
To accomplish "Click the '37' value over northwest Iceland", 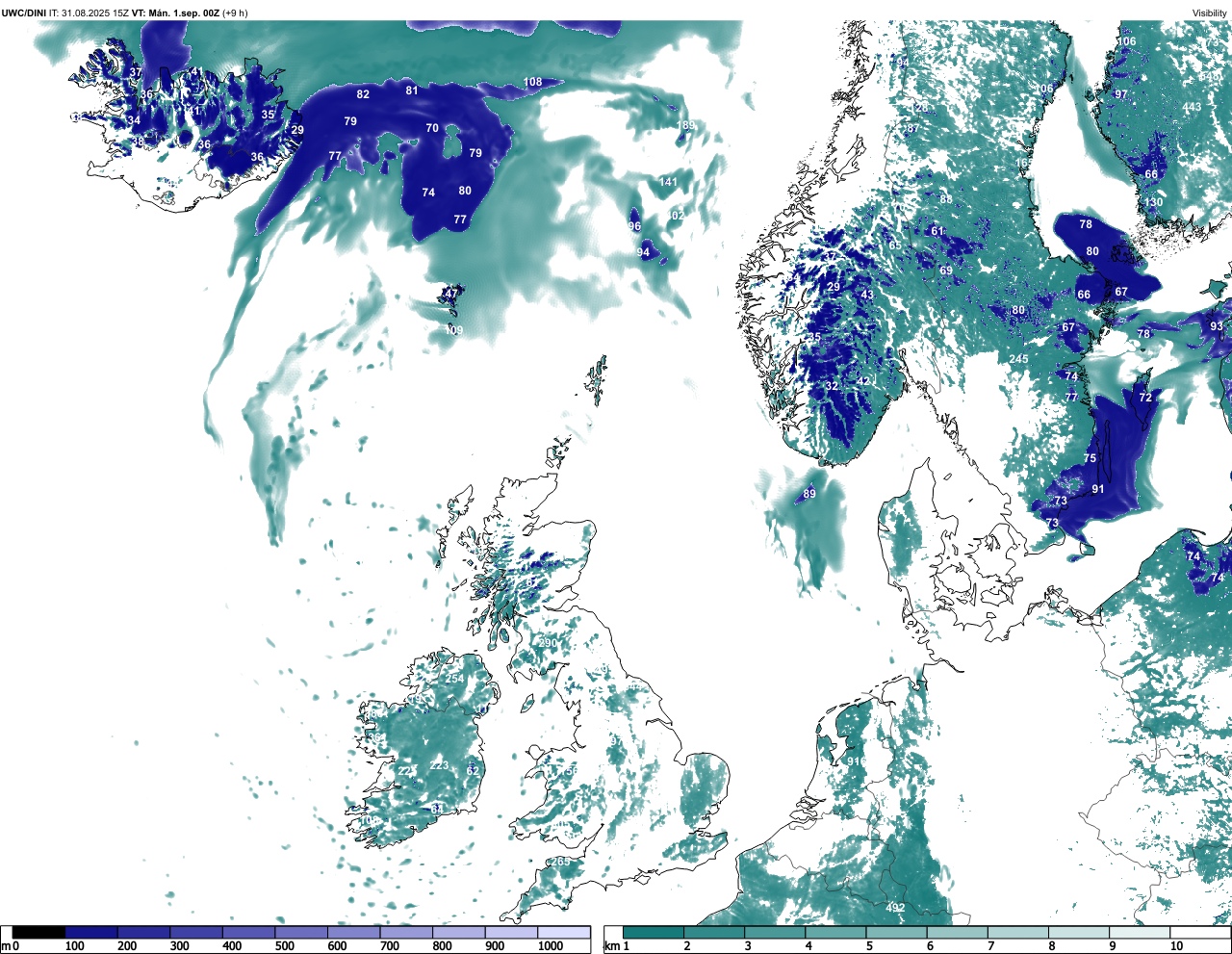I will (136, 72).
